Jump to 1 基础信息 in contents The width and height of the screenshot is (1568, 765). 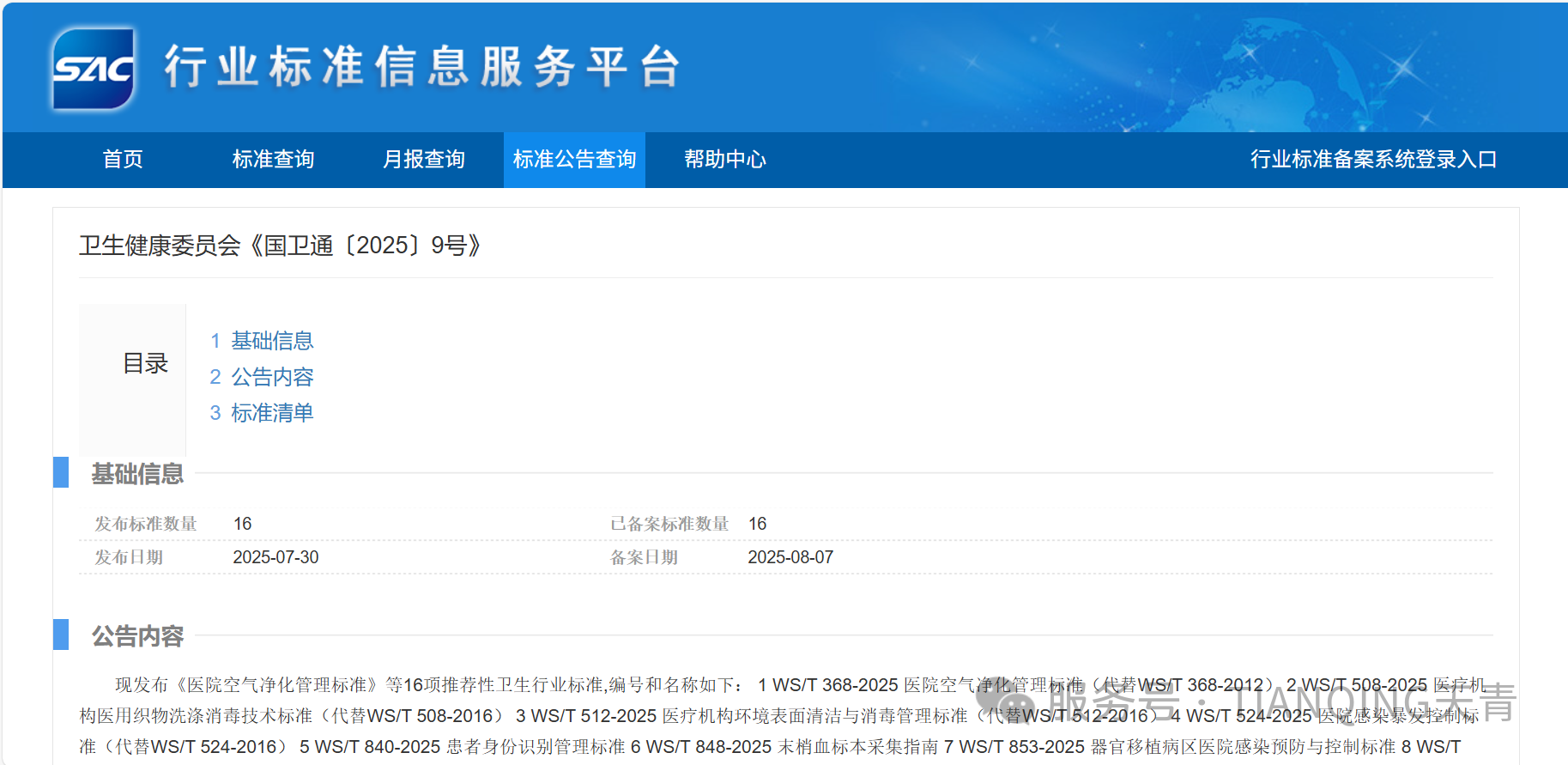[262, 341]
